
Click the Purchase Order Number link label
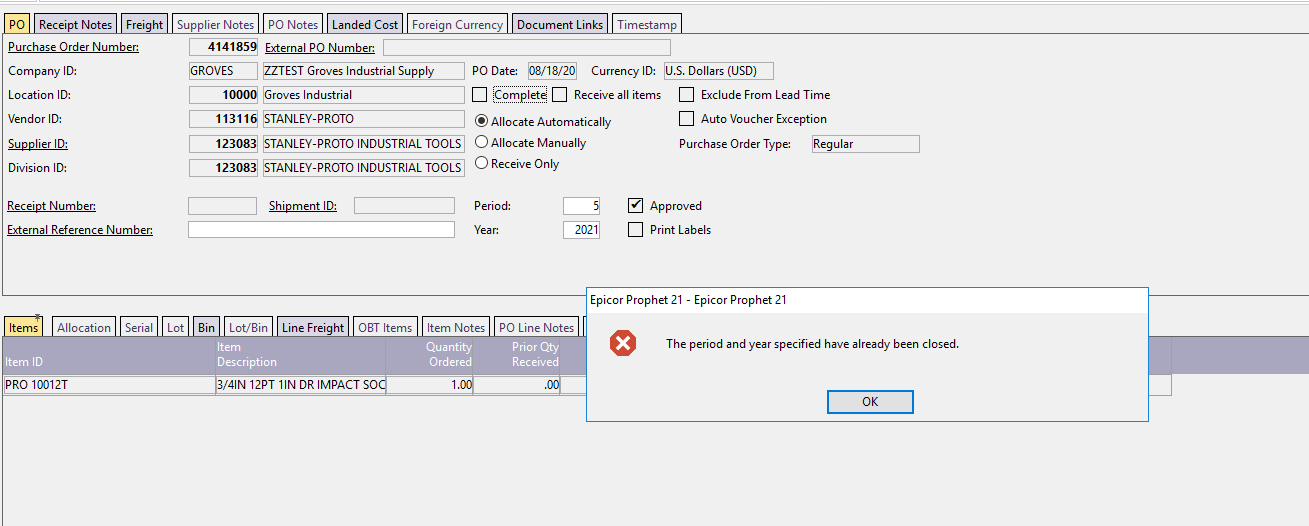pos(73,47)
